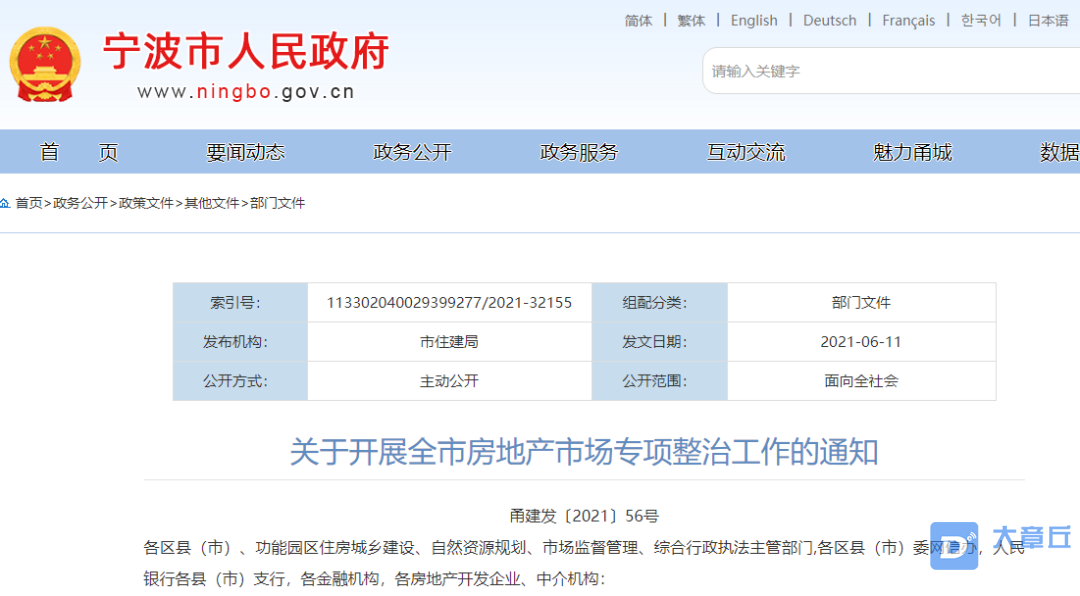1080x596 pixels.
Task: Go to 政策文件 in the breadcrumb
Action: click(x=146, y=203)
